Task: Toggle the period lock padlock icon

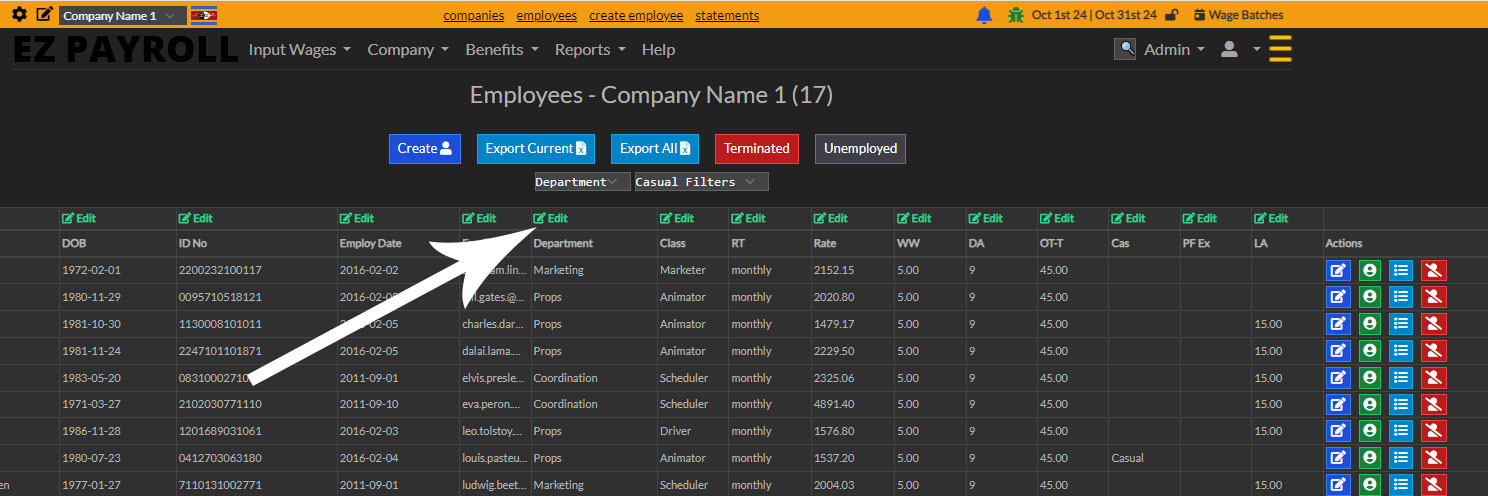Action: [1172, 15]
